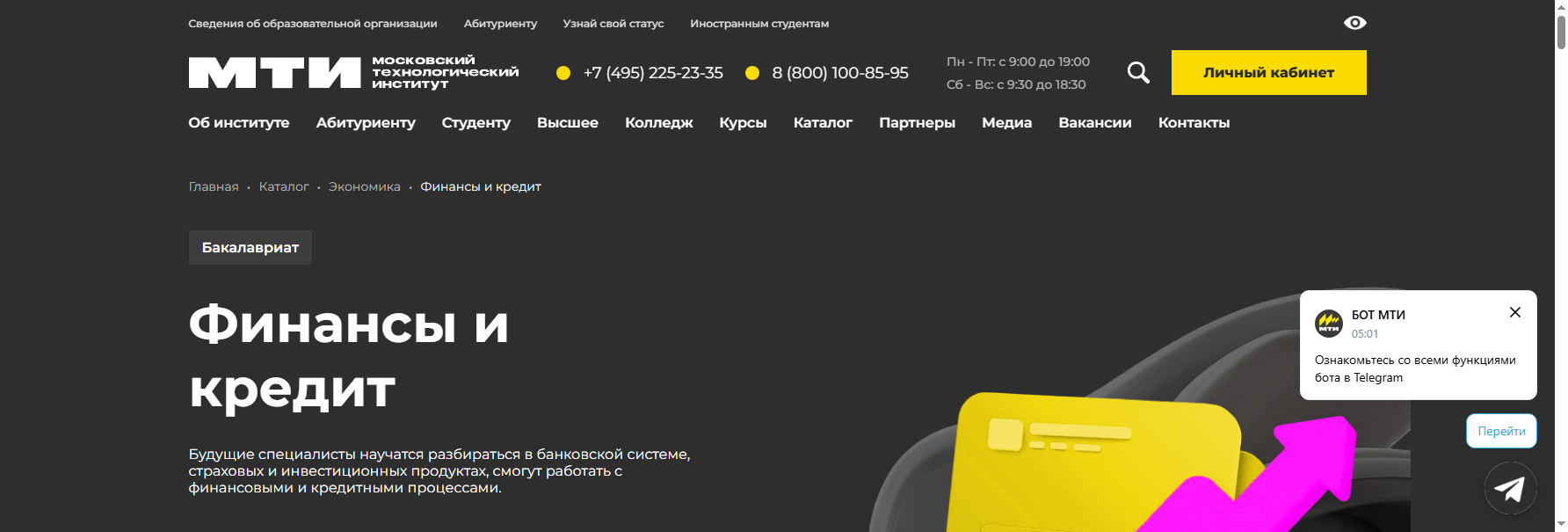Screen dimensions: 1568x532
Task: Expand the Абитуриенту main menu item
Action: tap(366, 122)
